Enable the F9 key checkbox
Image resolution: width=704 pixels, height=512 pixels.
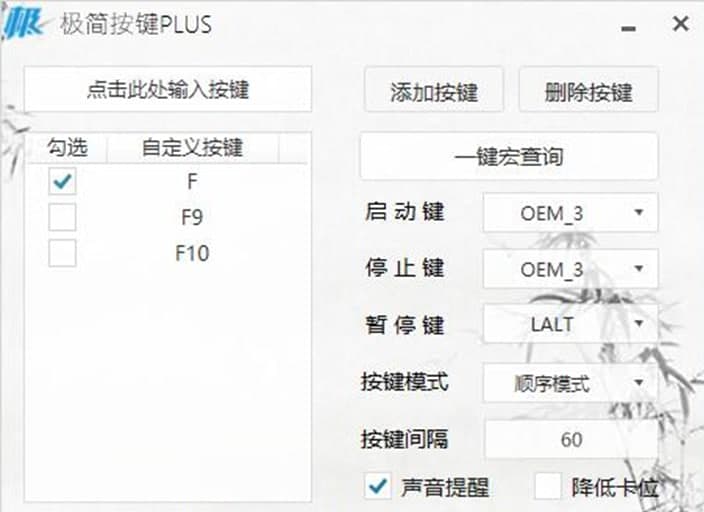tap(62, 217)
